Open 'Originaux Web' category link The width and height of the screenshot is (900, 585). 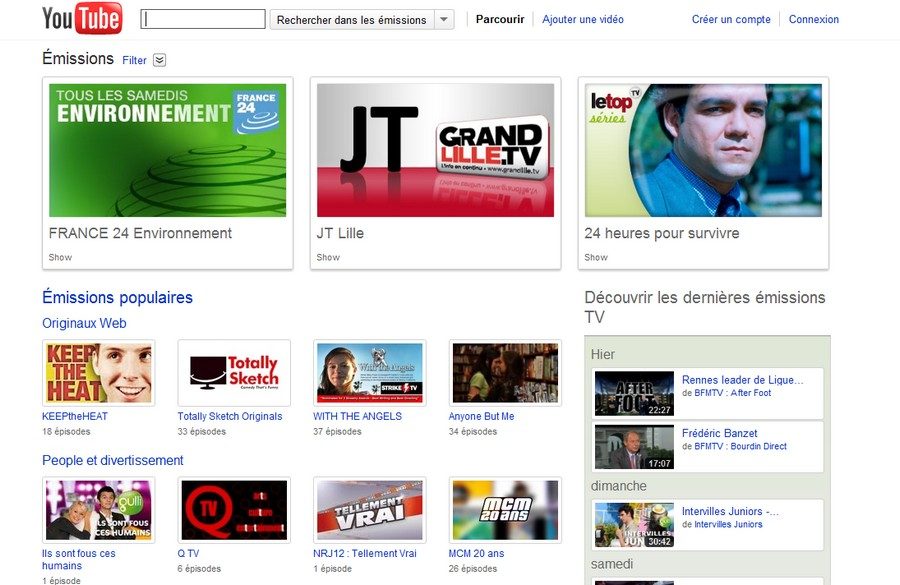point(84,323)
